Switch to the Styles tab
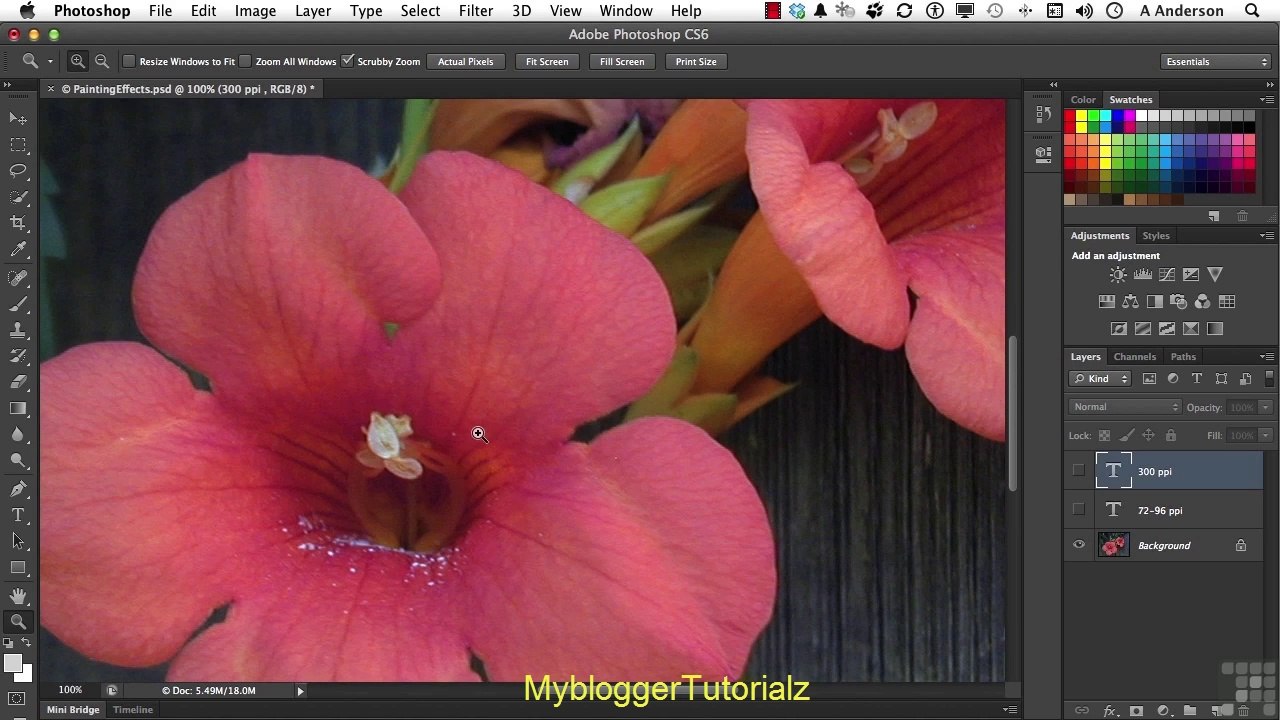Image resolution: width=1280 pixels, height=720 pixels. (1156, 236)
